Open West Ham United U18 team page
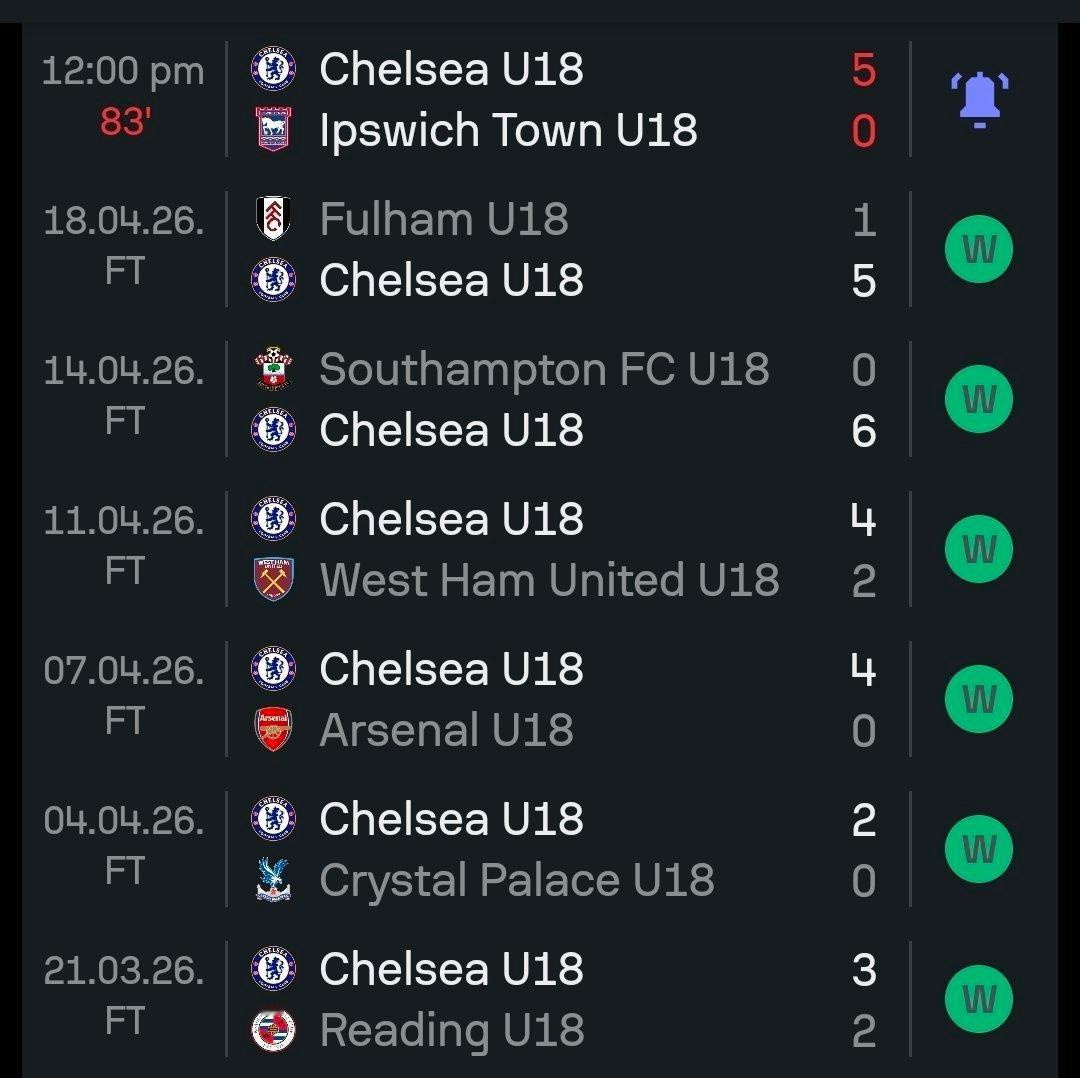Screen dimensions: 1080x1078 (549, 580)
